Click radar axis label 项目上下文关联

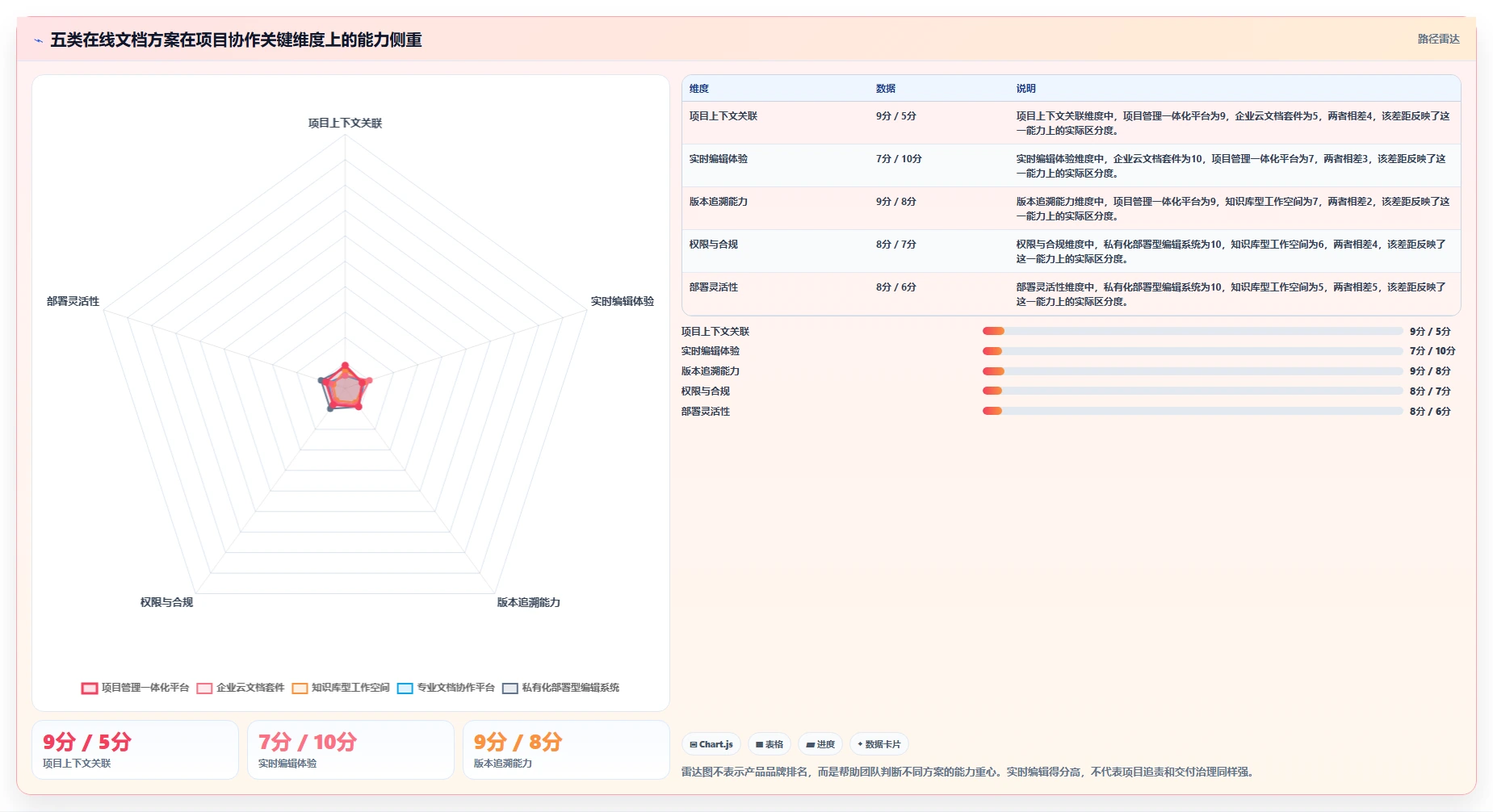(x=345, y=123)
